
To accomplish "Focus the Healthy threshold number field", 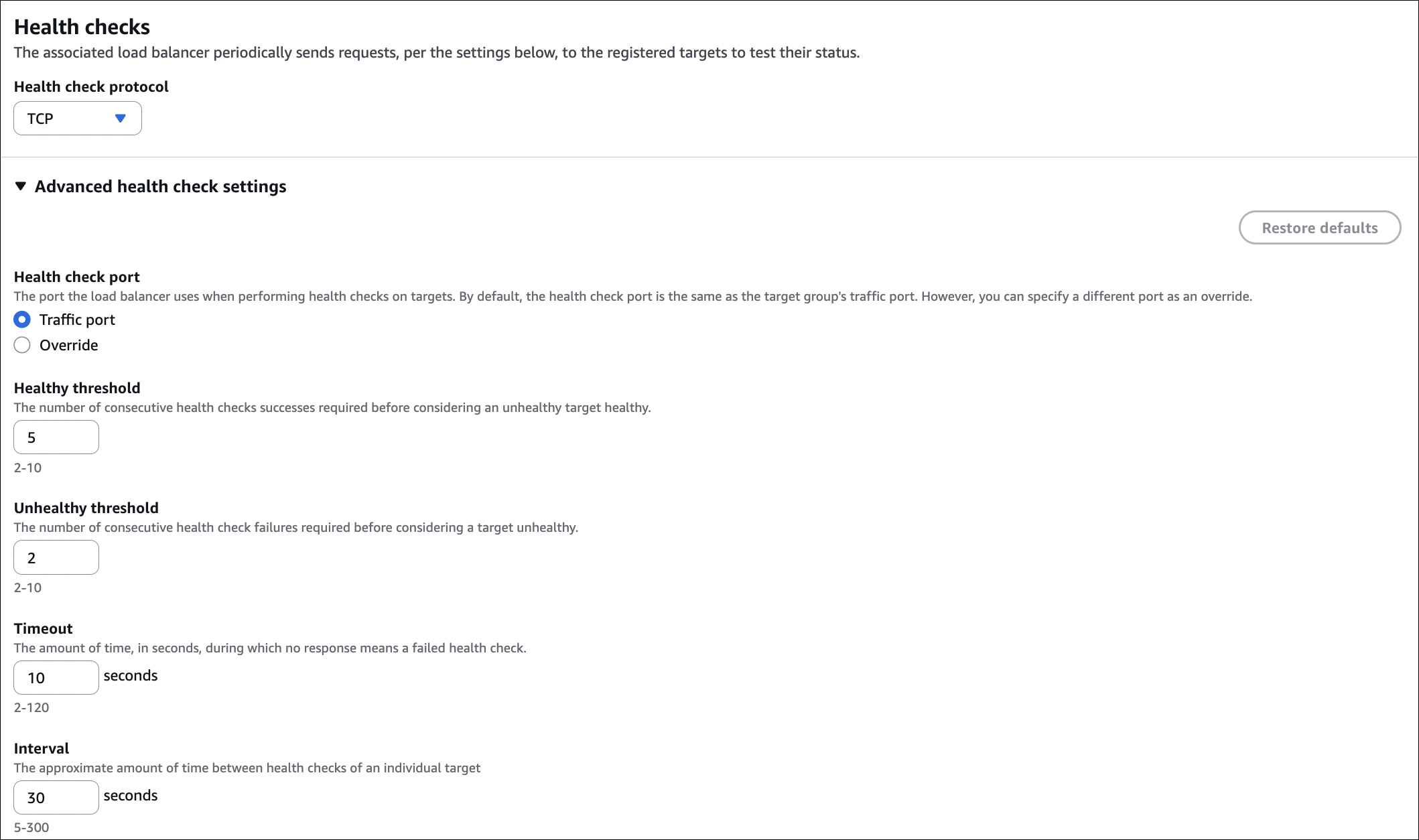I will pyautogui.click(x=56, y=437).
